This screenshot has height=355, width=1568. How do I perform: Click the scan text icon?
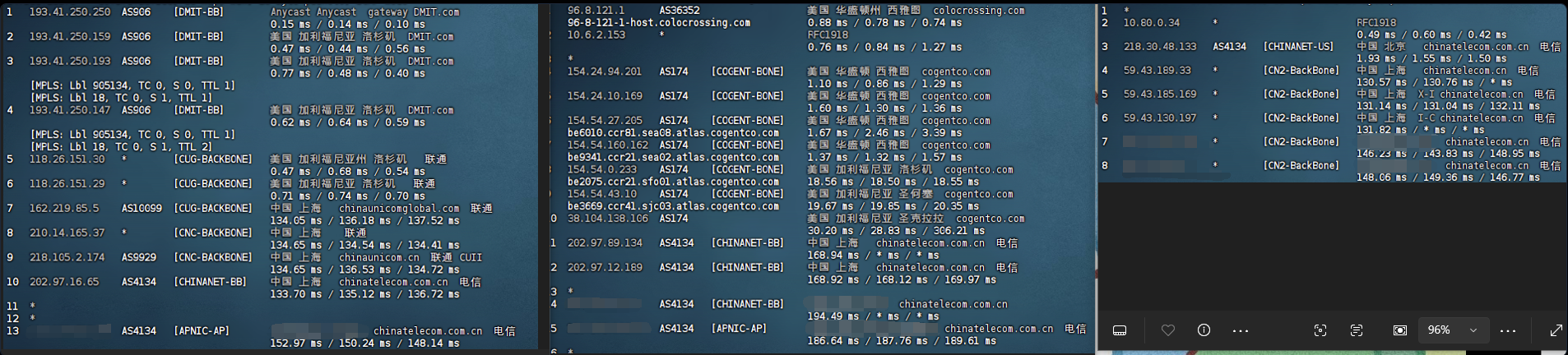click(x=1357, y=330)
